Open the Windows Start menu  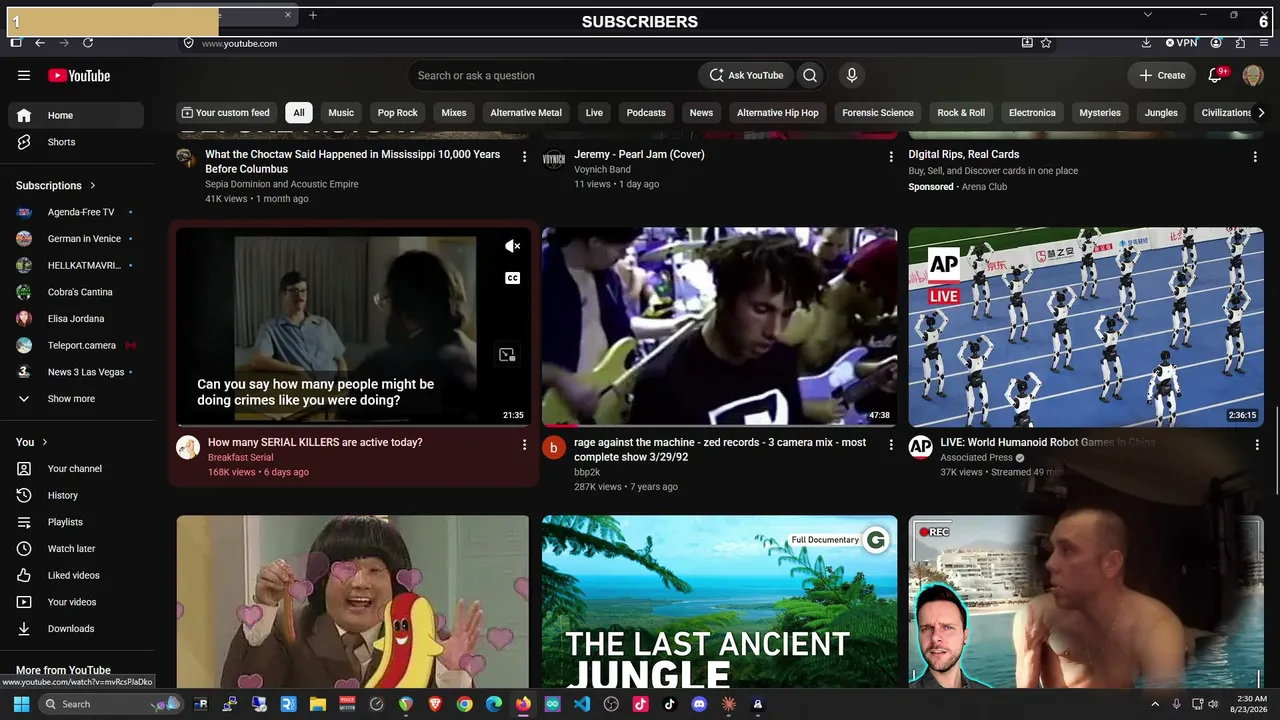pyautogui.click(x=21, y=704)
